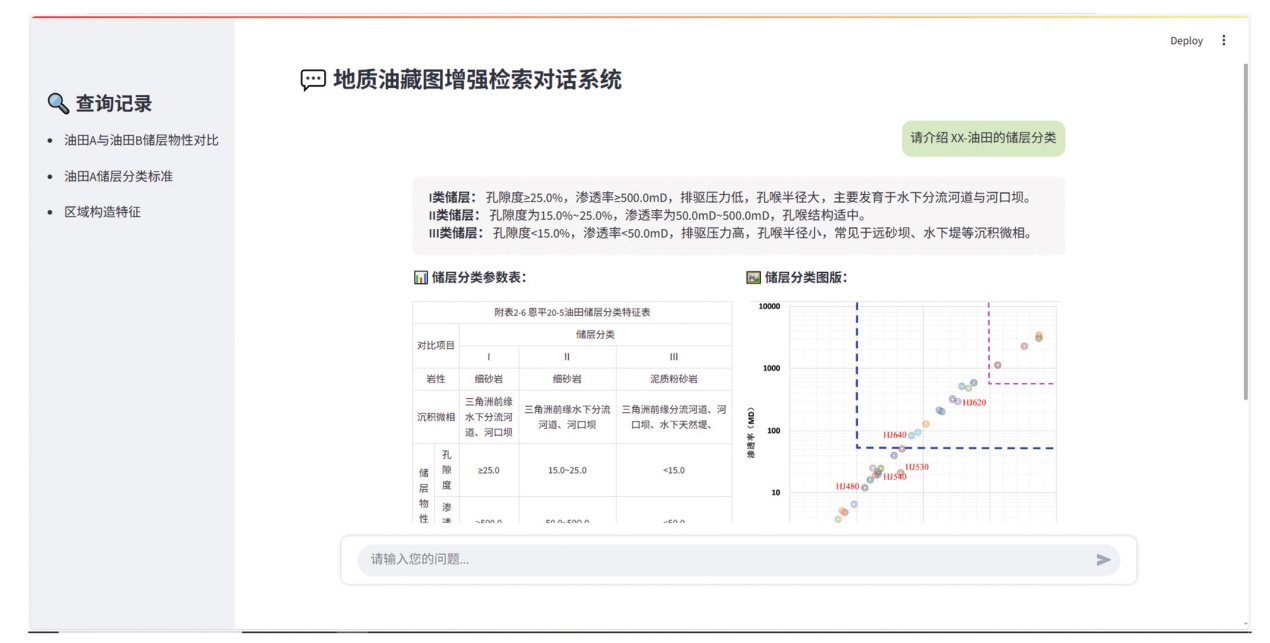Image resolution: width=1270 pixels, height=643 pixels.
Task: Click the 查询记录 sidebar heading
Action: [x=114, y=103]
